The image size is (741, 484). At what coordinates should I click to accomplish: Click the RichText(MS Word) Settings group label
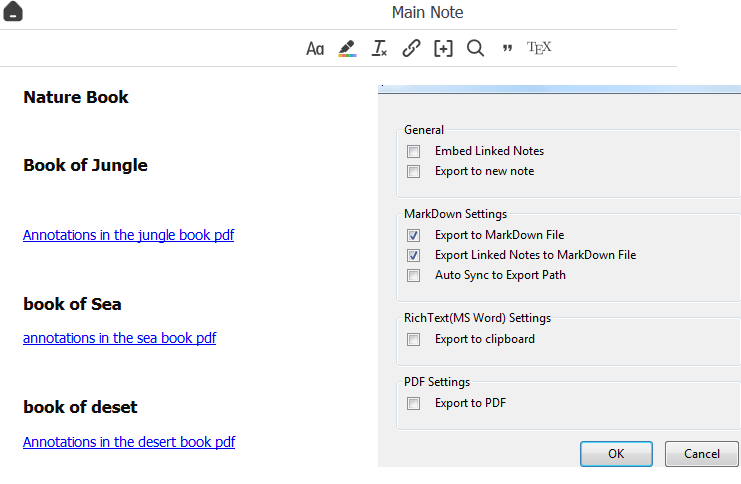click(477, 318)
